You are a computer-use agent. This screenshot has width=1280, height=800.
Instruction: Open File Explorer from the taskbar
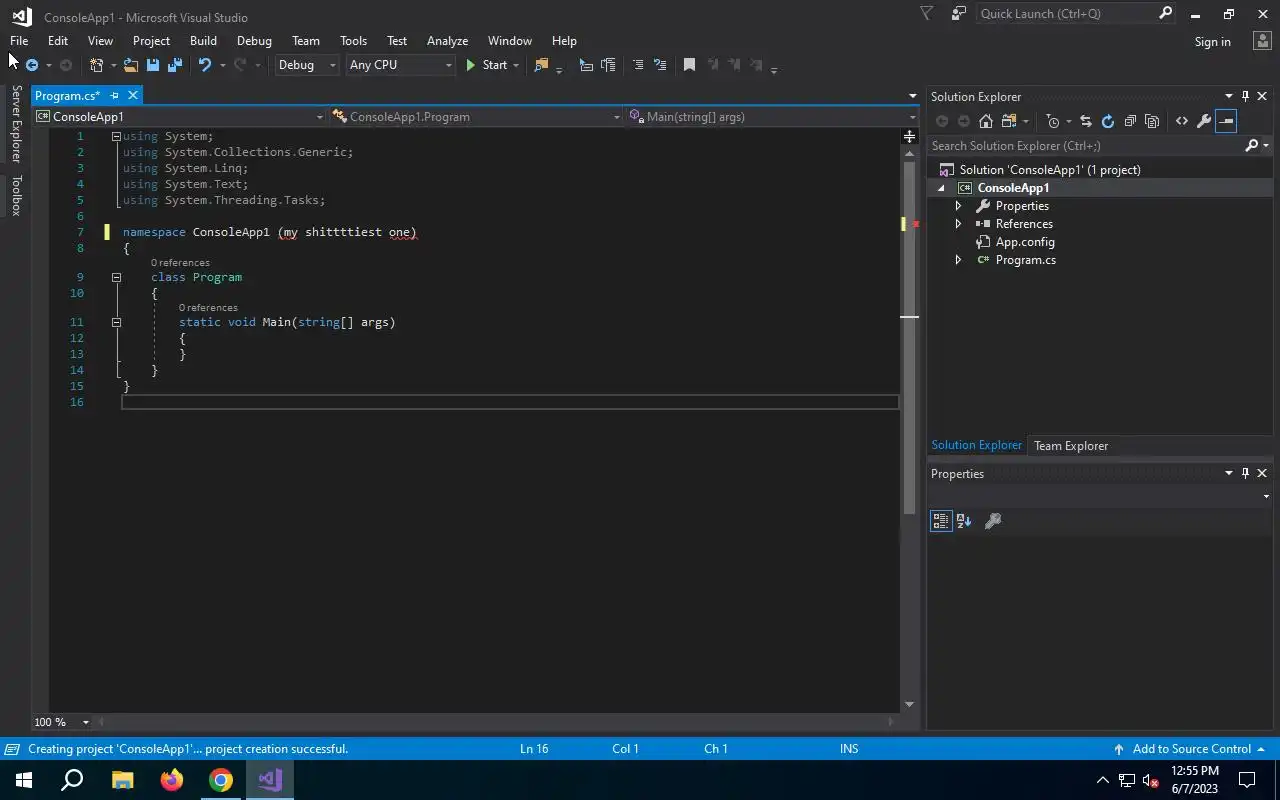click(122, 780)
